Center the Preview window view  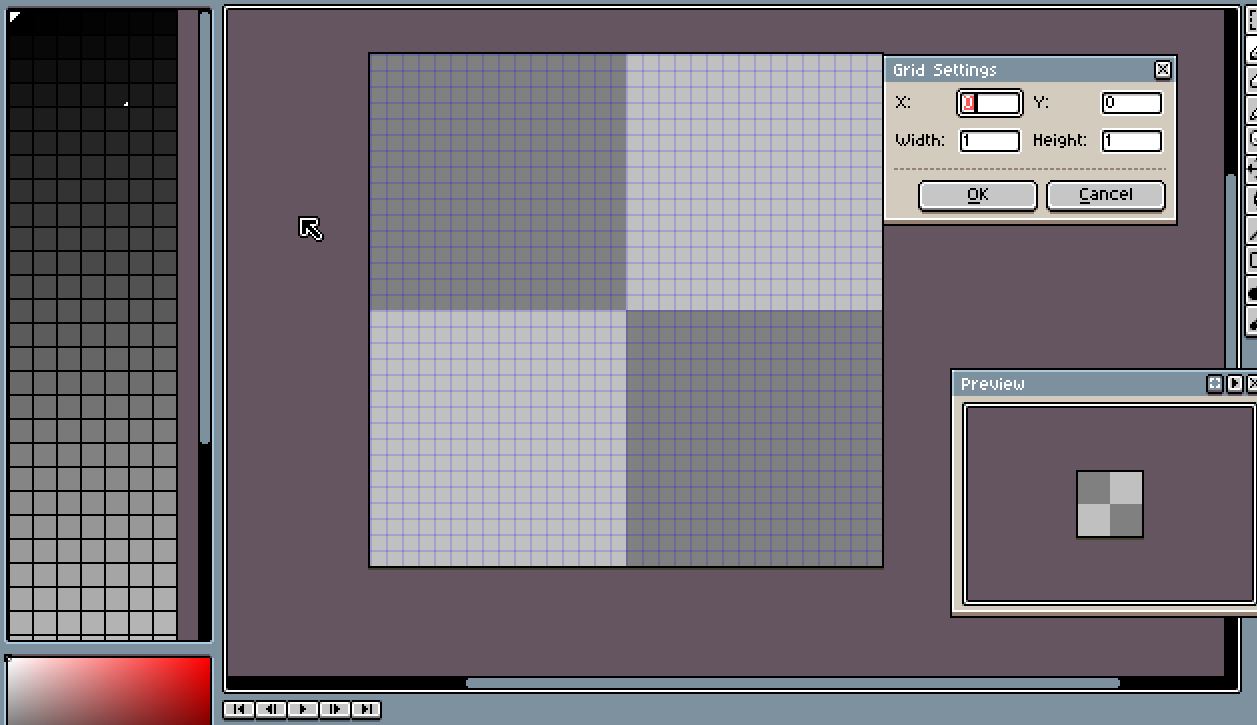[x=1215, y=384]
